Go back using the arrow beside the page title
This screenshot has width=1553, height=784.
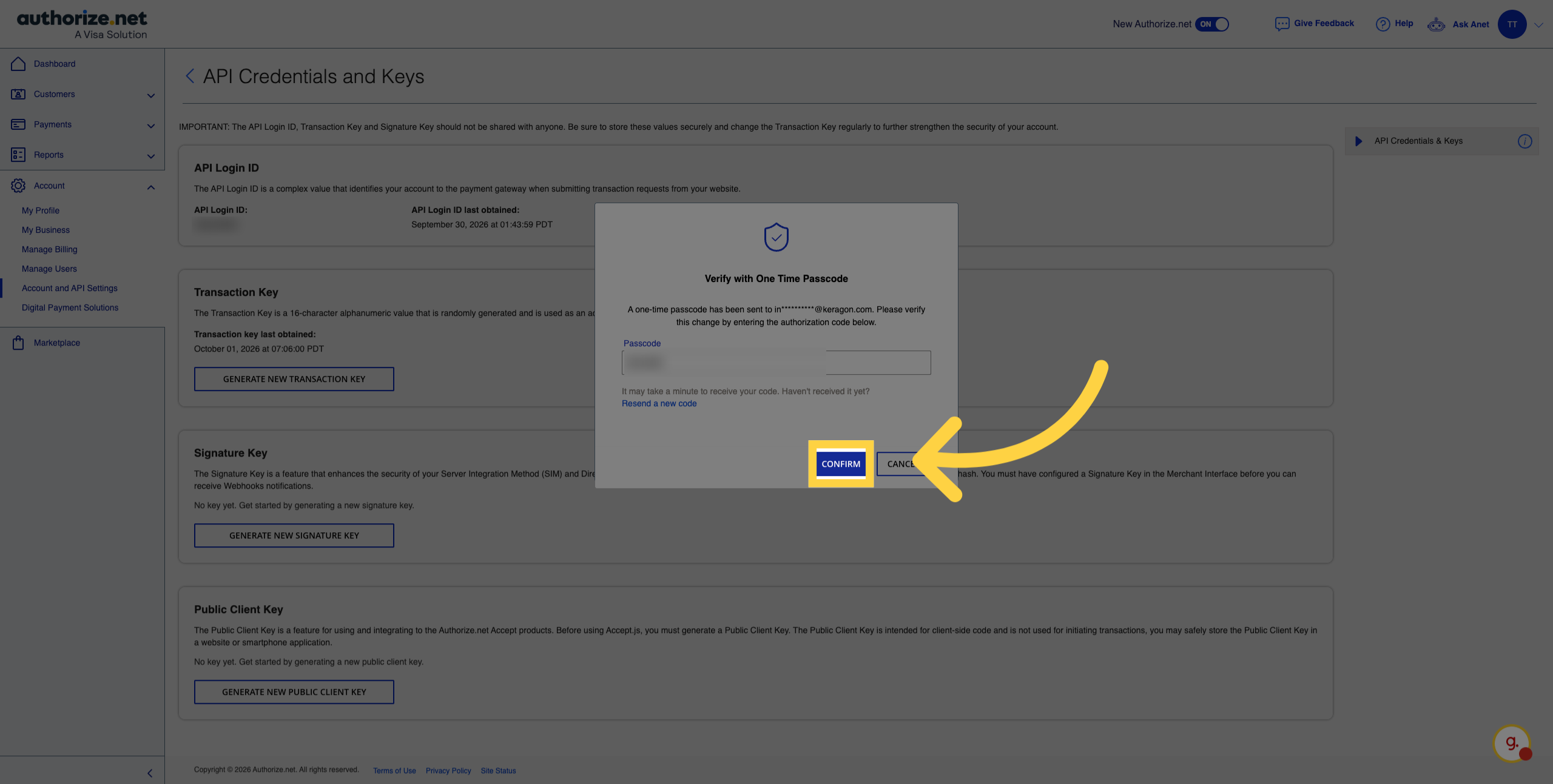tap(190, 76)
